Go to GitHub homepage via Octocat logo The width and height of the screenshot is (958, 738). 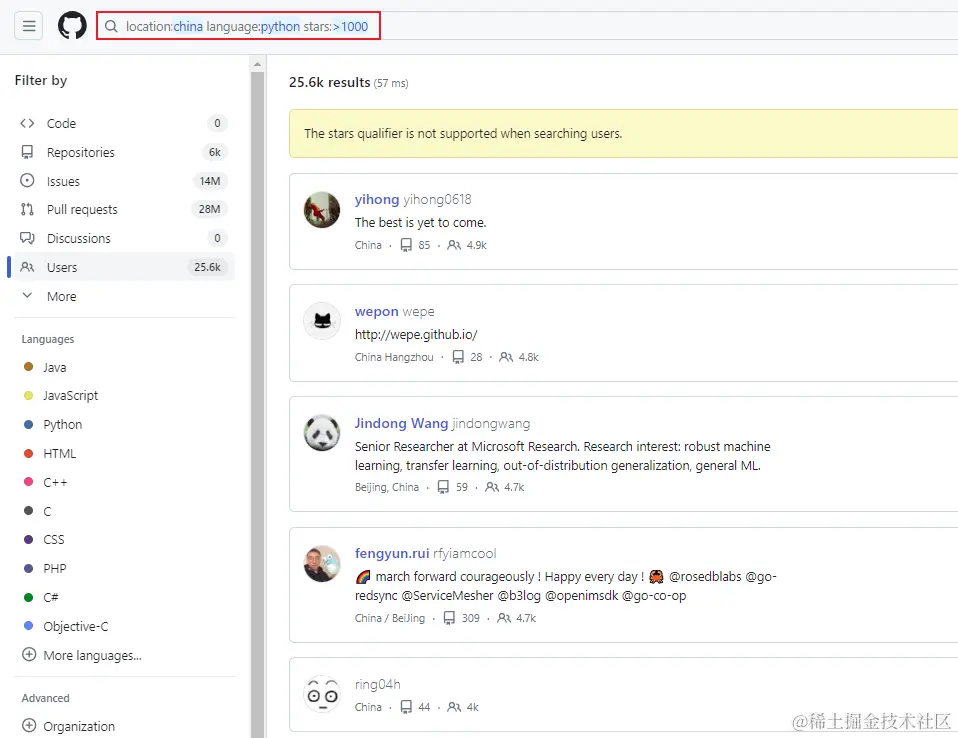pyautogui.click(x=72, y=26)
